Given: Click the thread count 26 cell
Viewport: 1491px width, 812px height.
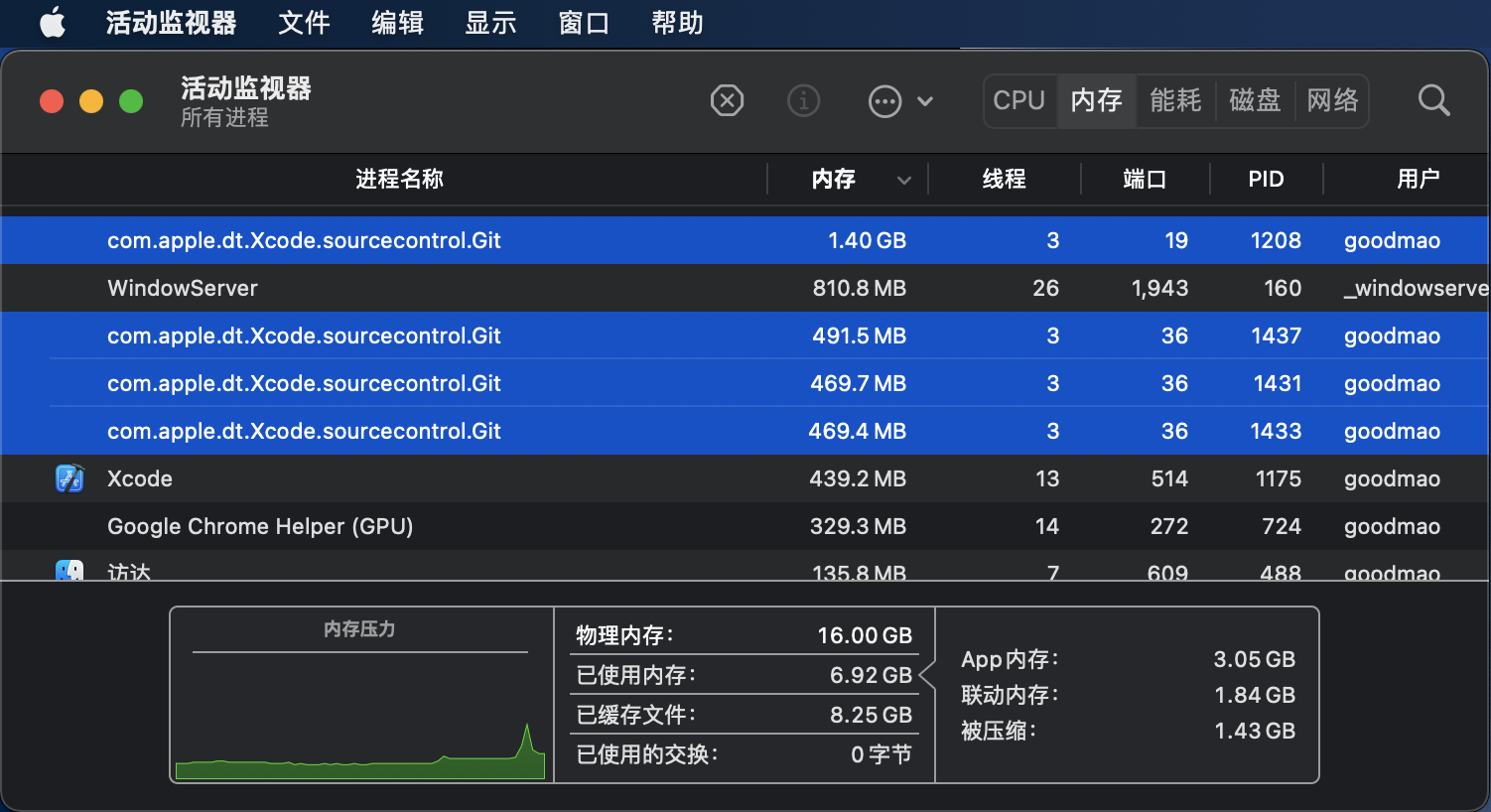Looking at the screenshot, I should 1046,288.
